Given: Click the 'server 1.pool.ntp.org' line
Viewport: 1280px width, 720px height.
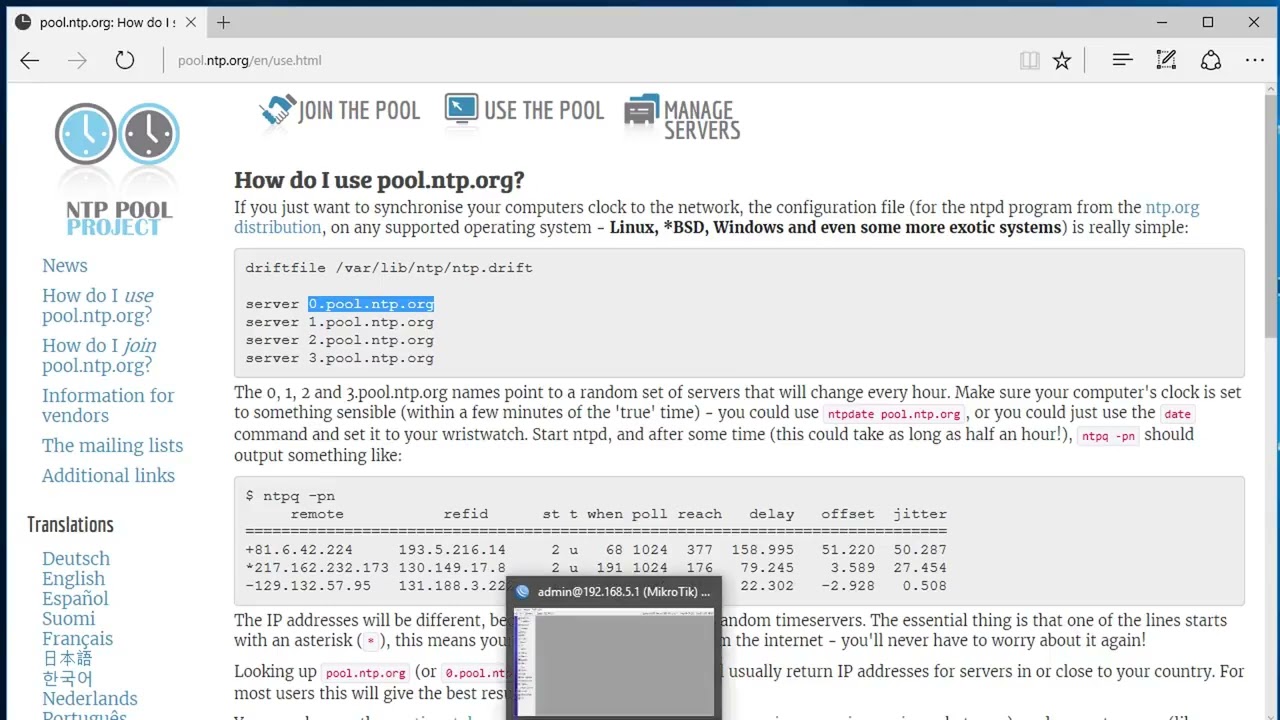Looking at the screenshot, I should click(x=340, y=322).
